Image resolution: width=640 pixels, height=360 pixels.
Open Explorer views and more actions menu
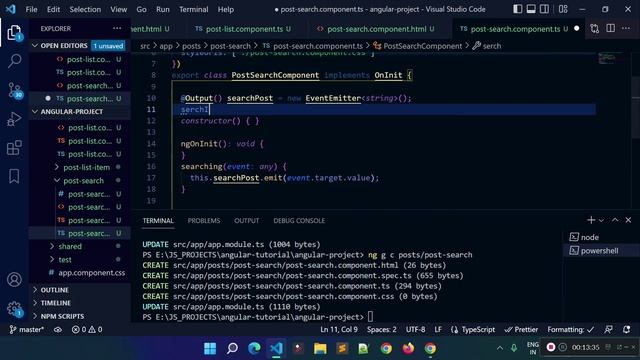[x=117, y=28]
